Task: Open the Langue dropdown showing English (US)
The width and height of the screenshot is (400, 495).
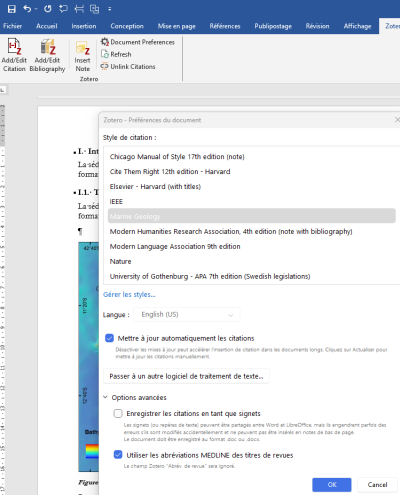Action: 187,314
